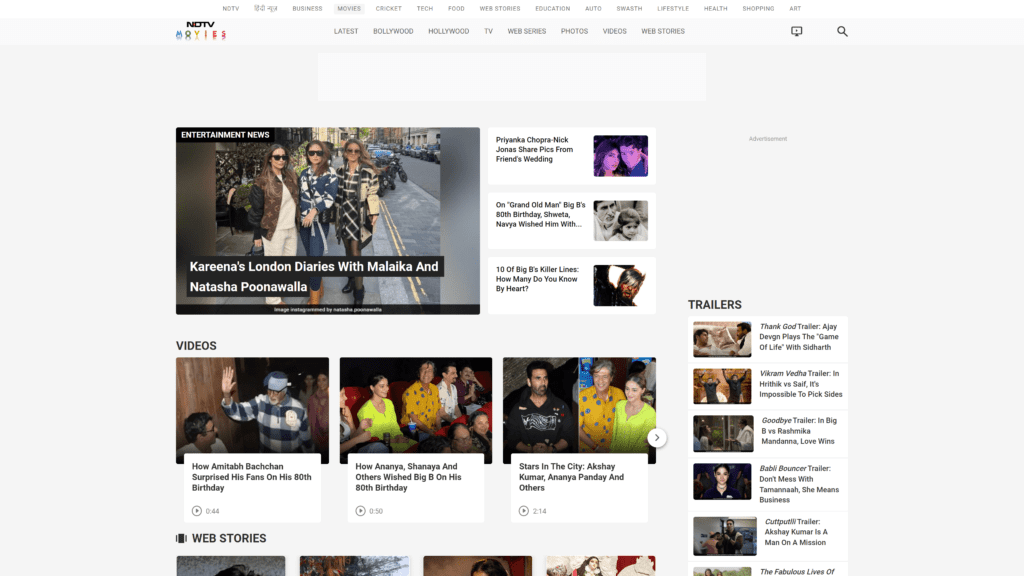
Task: Open Lifestyle section
Action: (x=673, y=8)
